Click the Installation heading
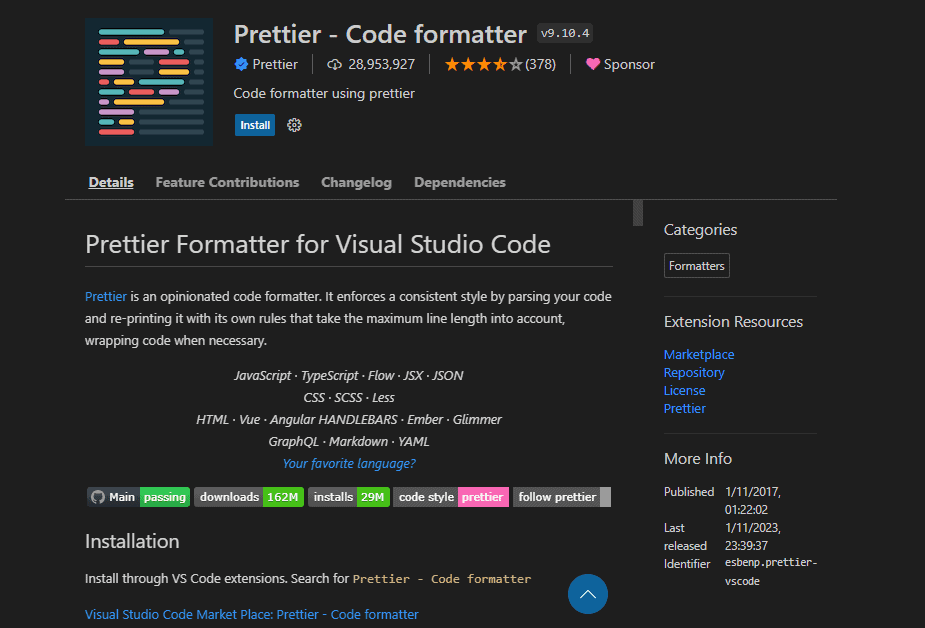The image size is (925, 628). pyautogui.click(x=132, y=541)
